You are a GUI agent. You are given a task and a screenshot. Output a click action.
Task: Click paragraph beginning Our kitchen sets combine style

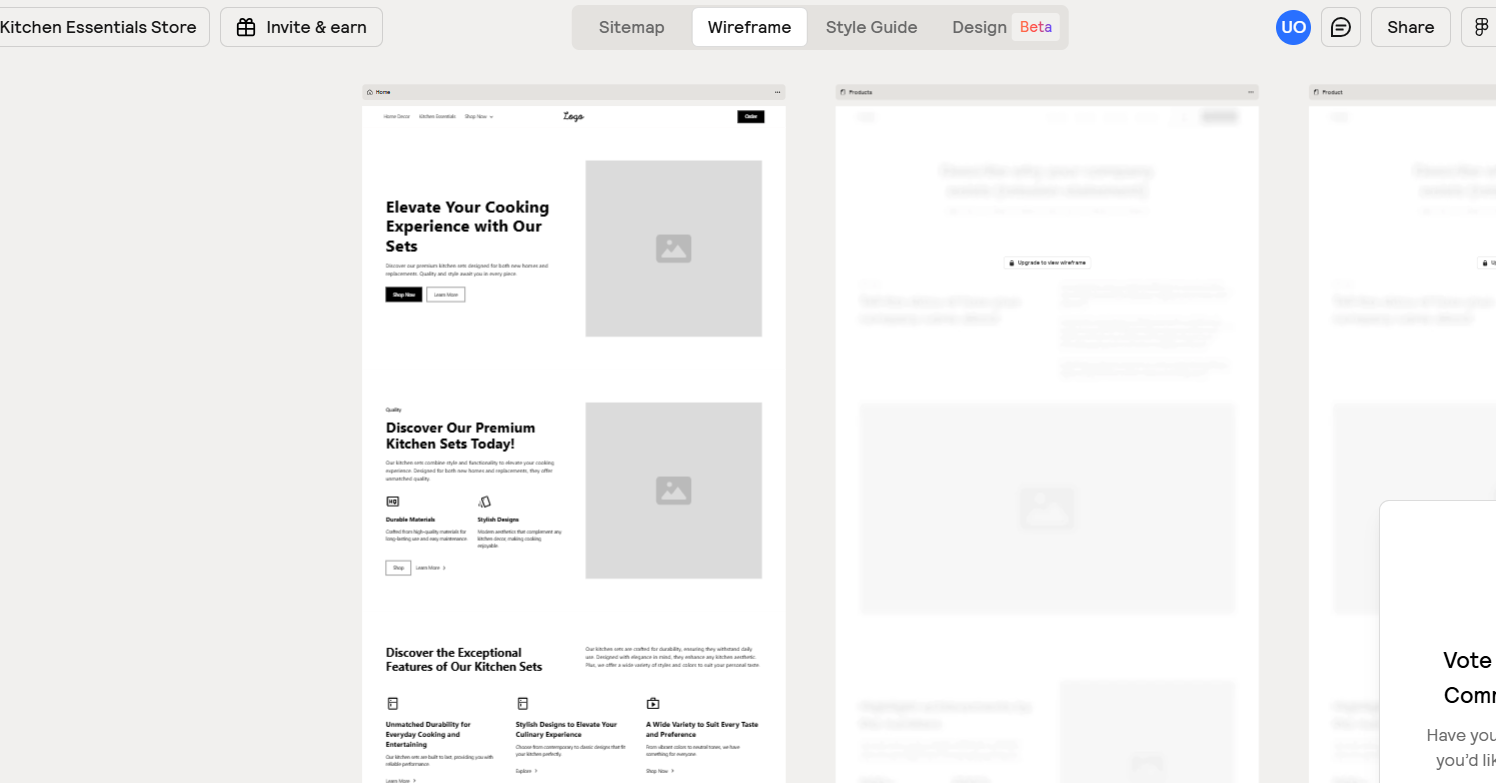(470, 471)
